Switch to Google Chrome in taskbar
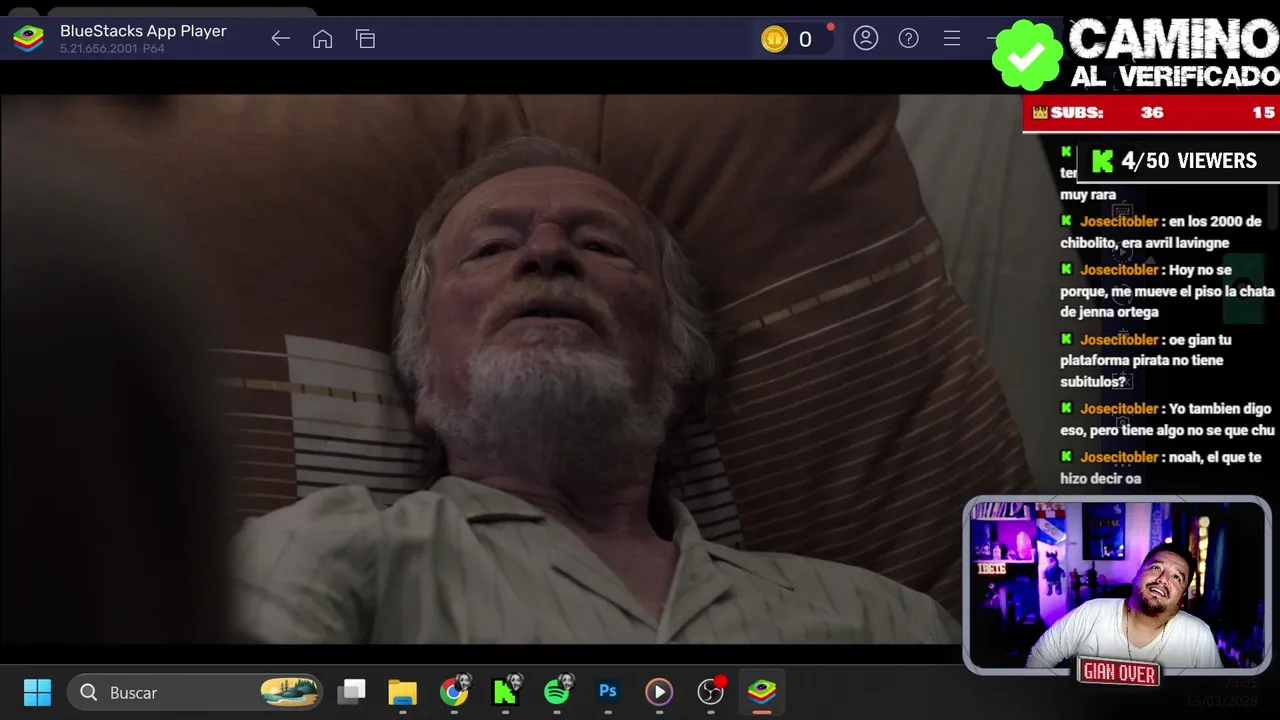The width and height of the screenshot is (1280, 720). pyautogui.click(x=454, y=692)
